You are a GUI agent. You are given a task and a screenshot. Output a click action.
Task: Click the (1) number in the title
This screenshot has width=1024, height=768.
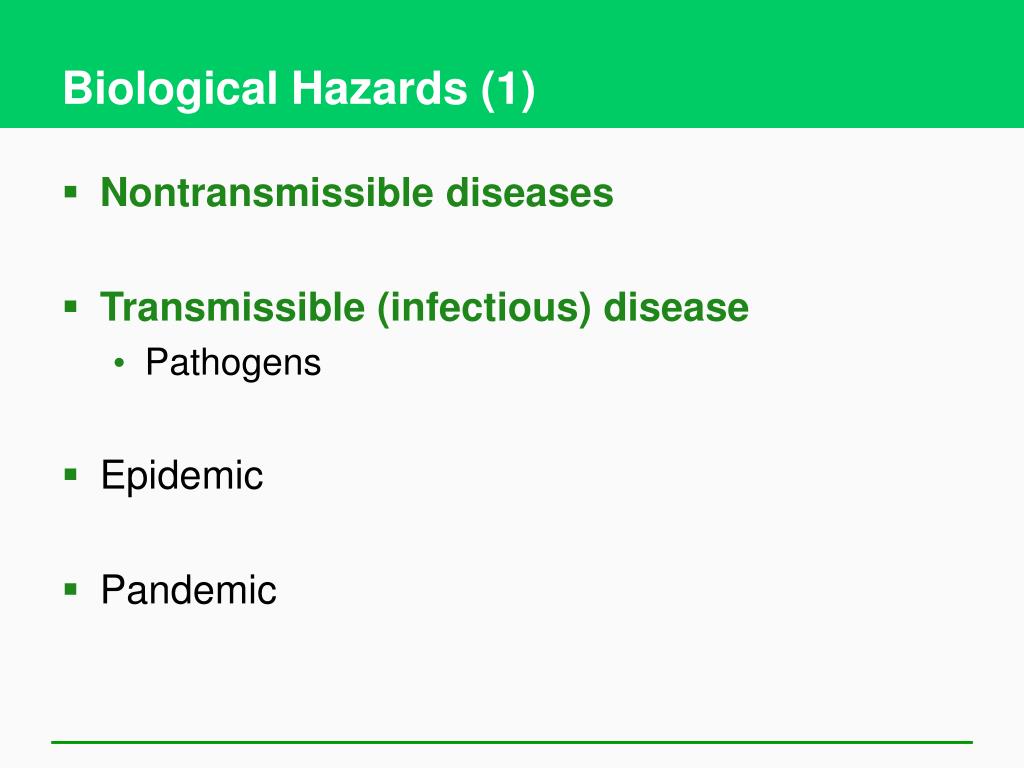point(508,89)
